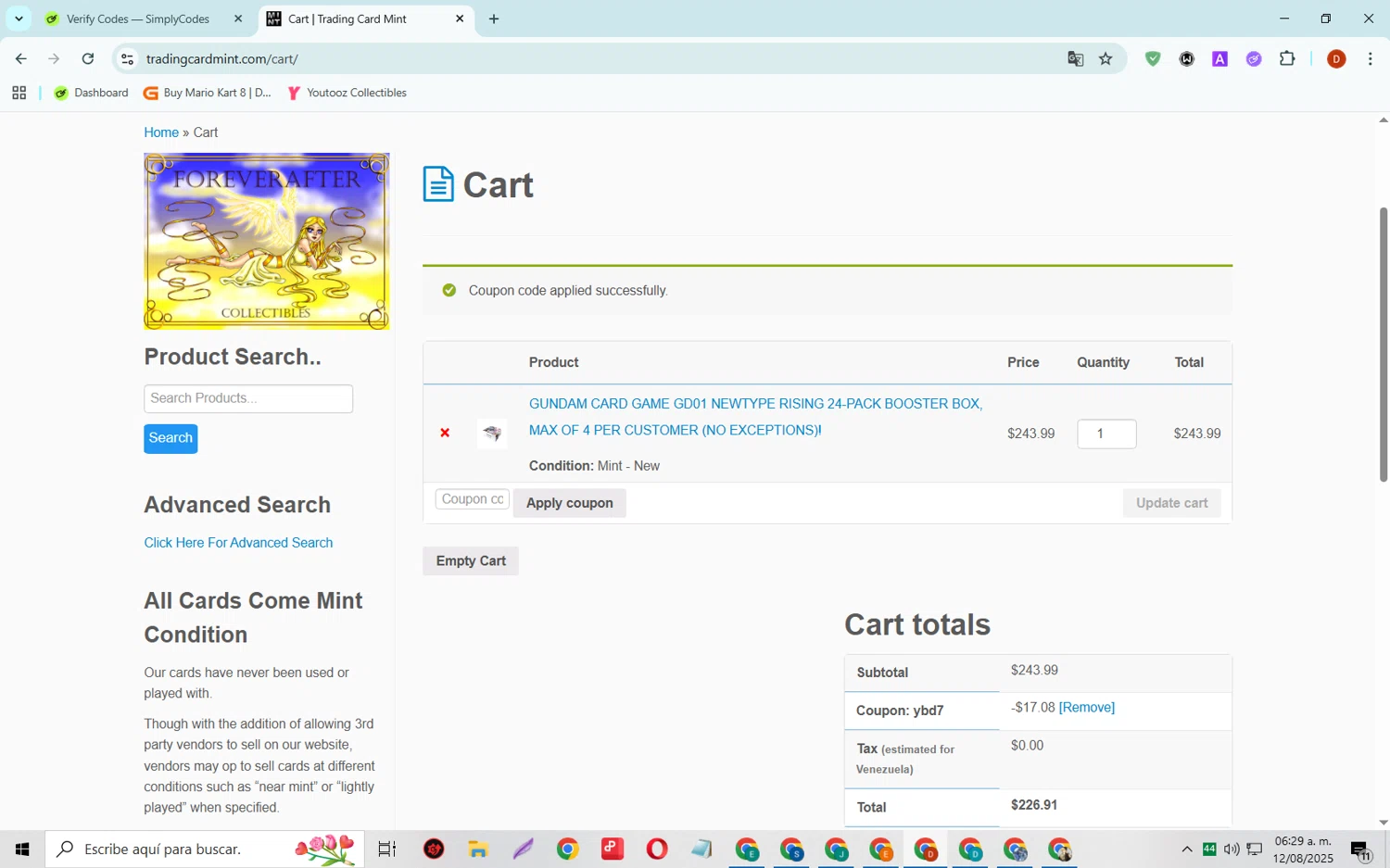Open the Gundam Card Game GD01 product link
Image resolution: width=1390 pixels, height=868 pixels.
coord(755,417)
